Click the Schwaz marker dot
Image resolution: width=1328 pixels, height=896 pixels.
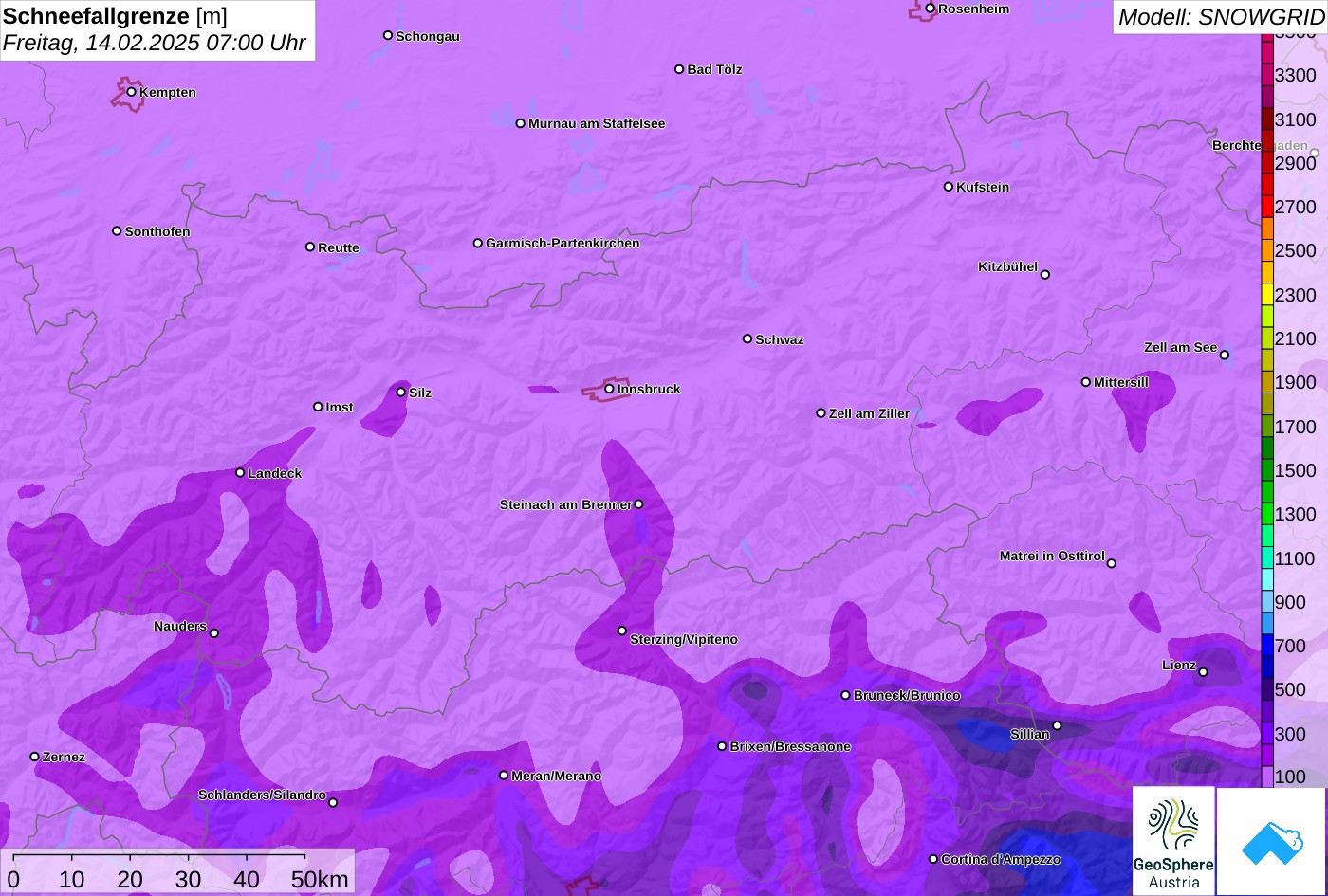tap(747, 338)
